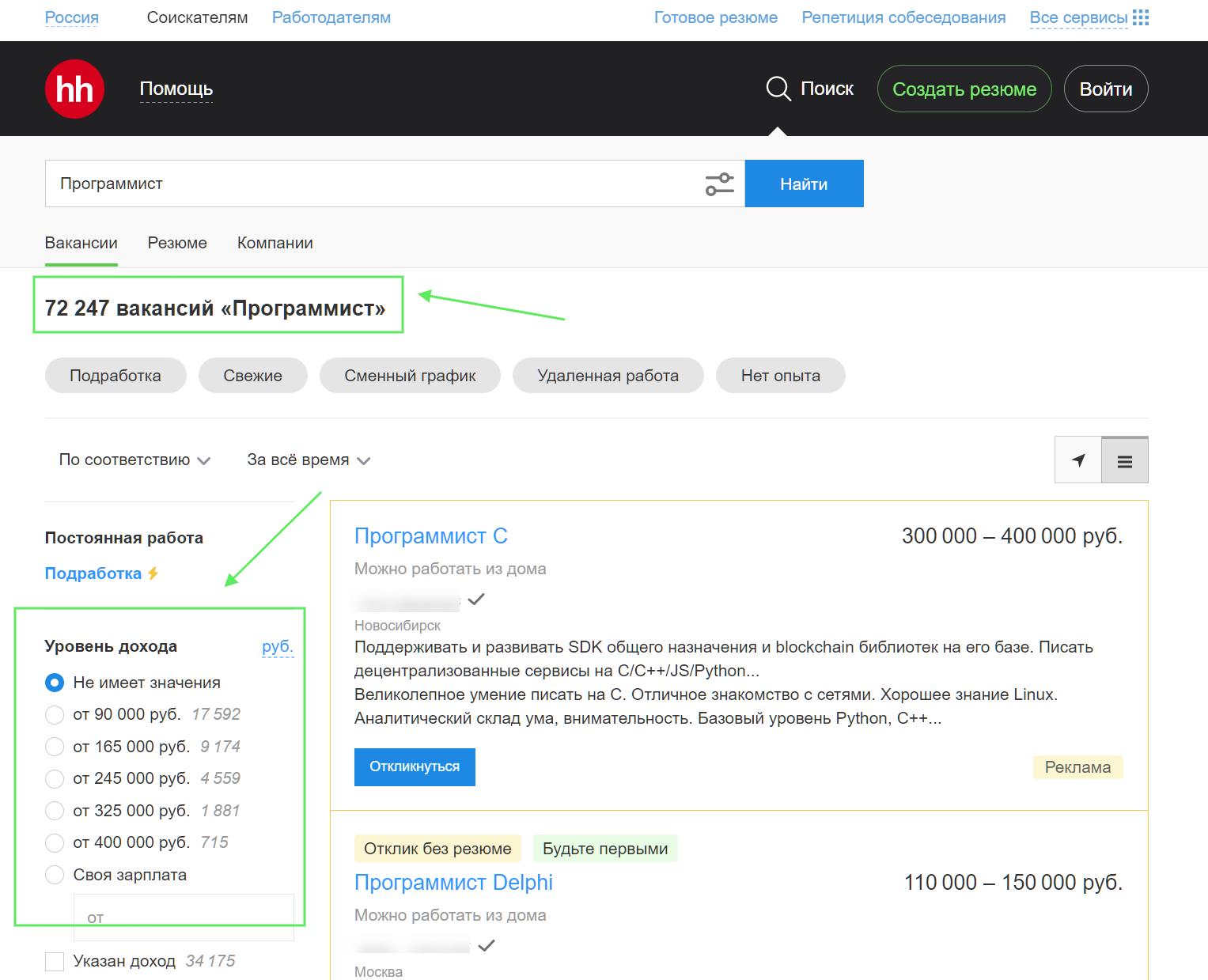Apply the Удаленная работа filter chip
Image resolution: width=1208 pixels, height=980 pixels.
608,376
